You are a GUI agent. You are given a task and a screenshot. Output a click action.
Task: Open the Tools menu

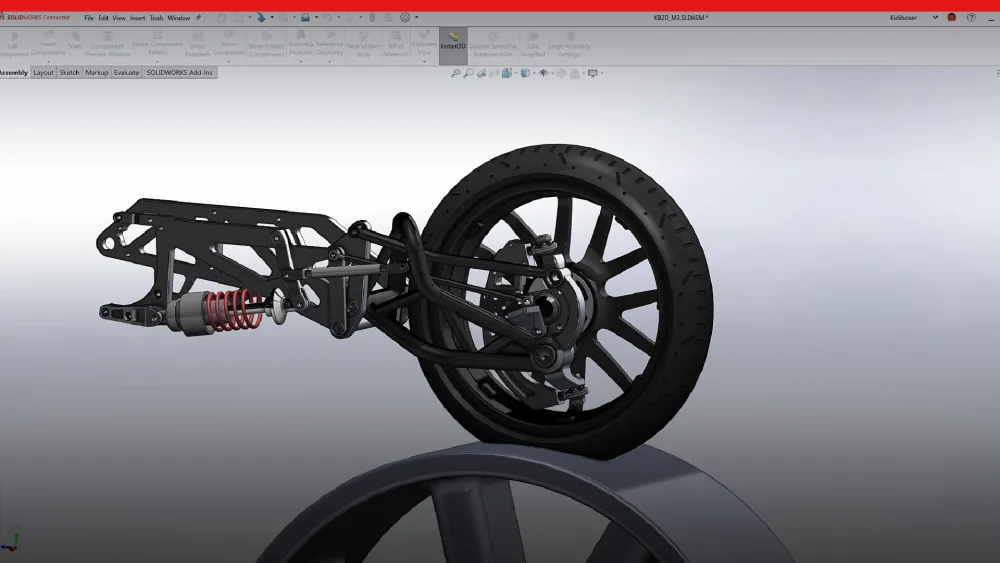pyautogui.click(x=156, y=18)
